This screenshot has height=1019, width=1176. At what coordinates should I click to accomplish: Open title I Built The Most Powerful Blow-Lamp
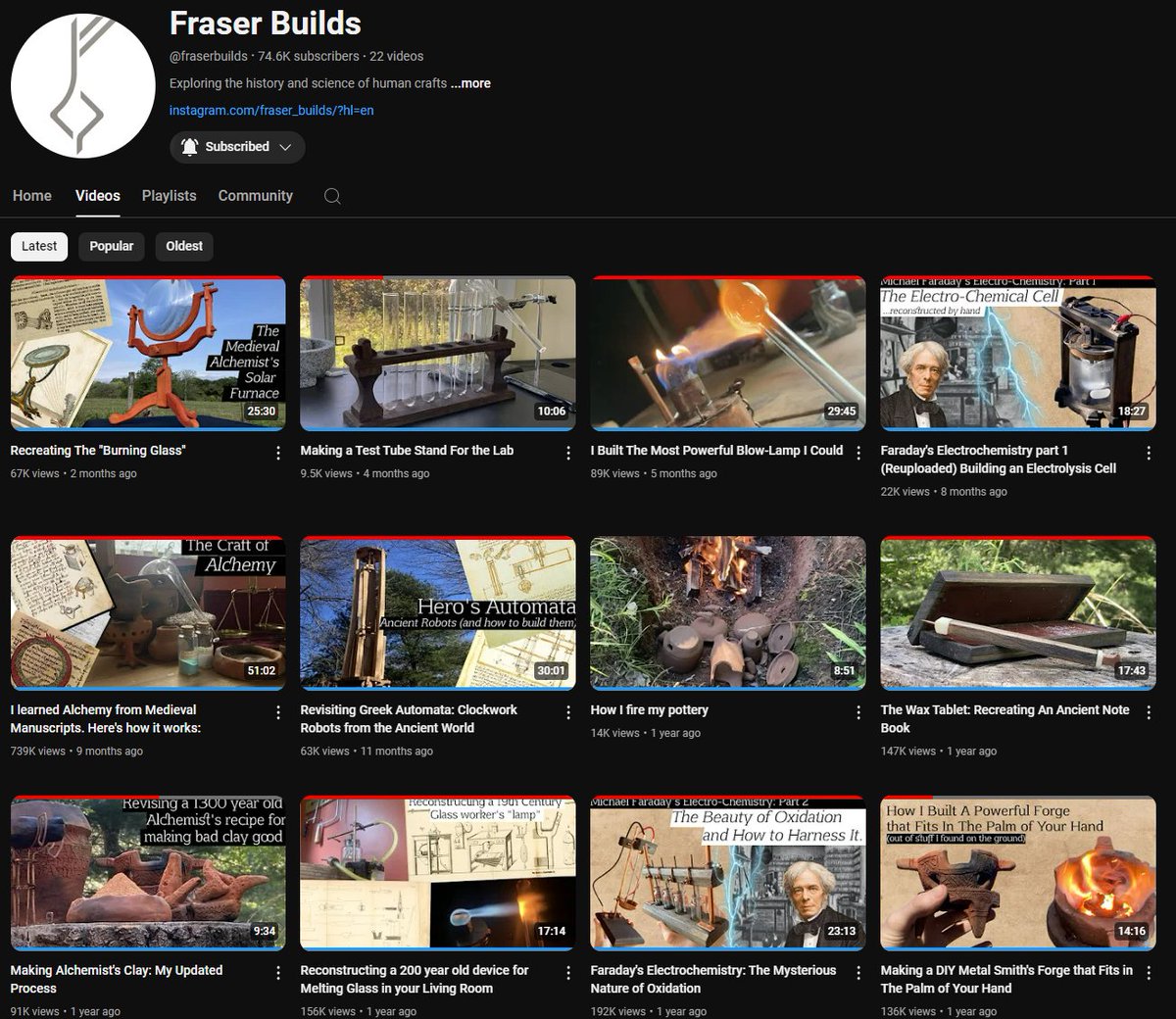coord(716,451)
